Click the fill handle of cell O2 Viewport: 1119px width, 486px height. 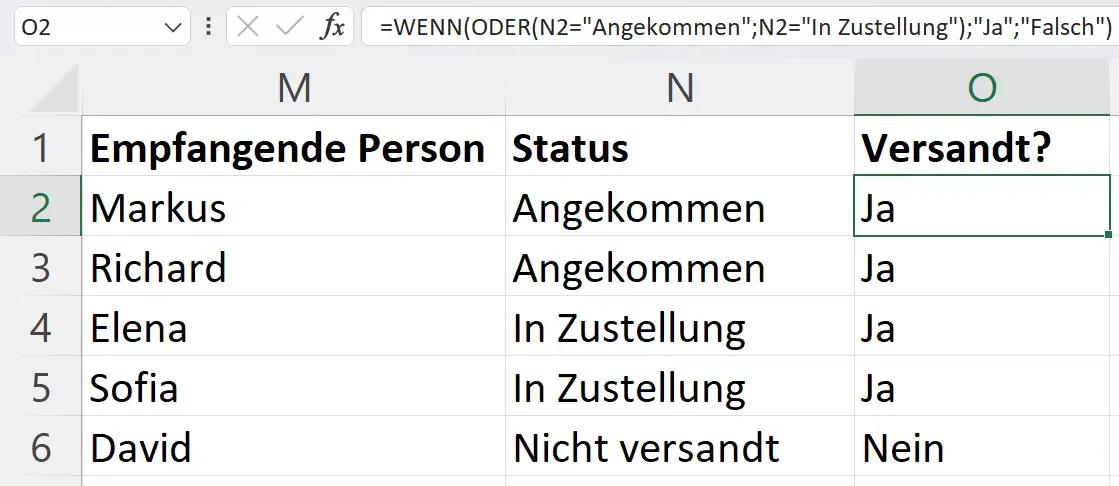coord(1110,235)
